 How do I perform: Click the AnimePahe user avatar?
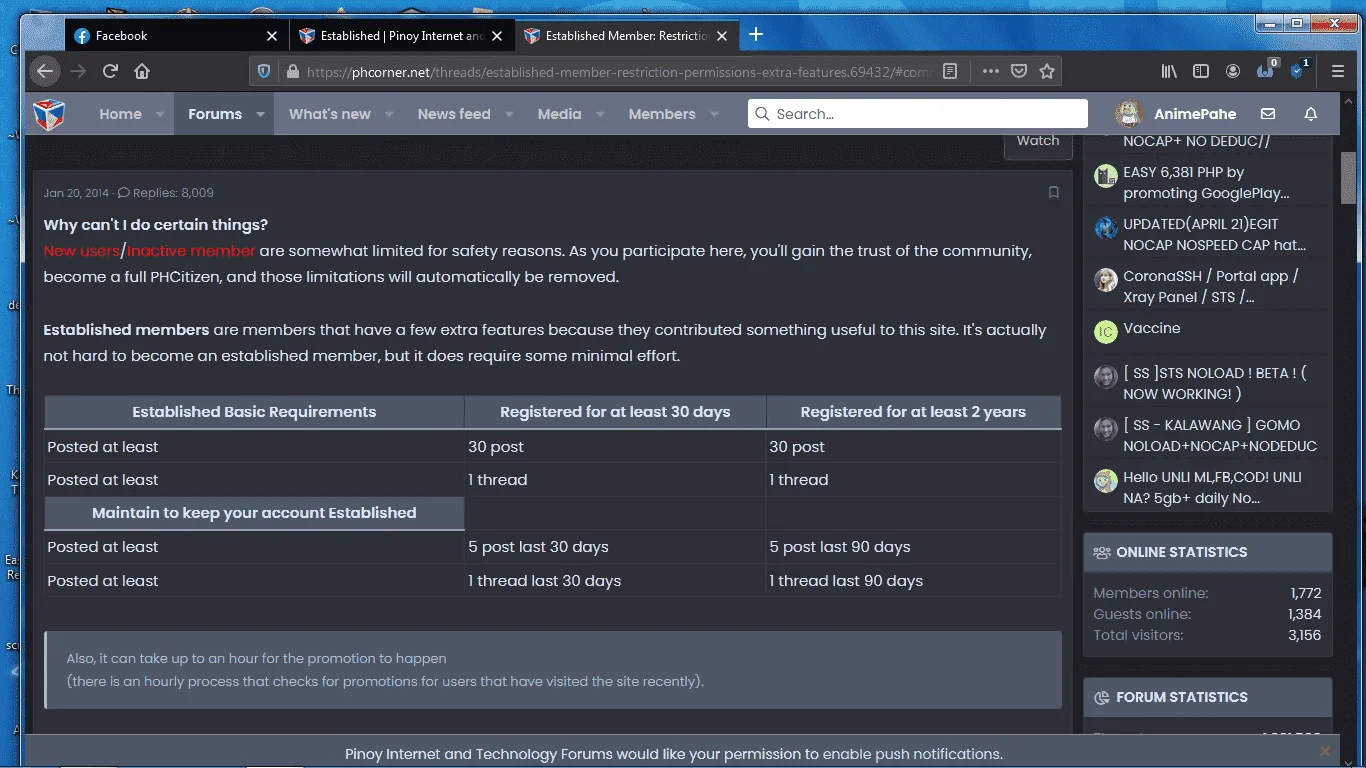point(1129,114)
